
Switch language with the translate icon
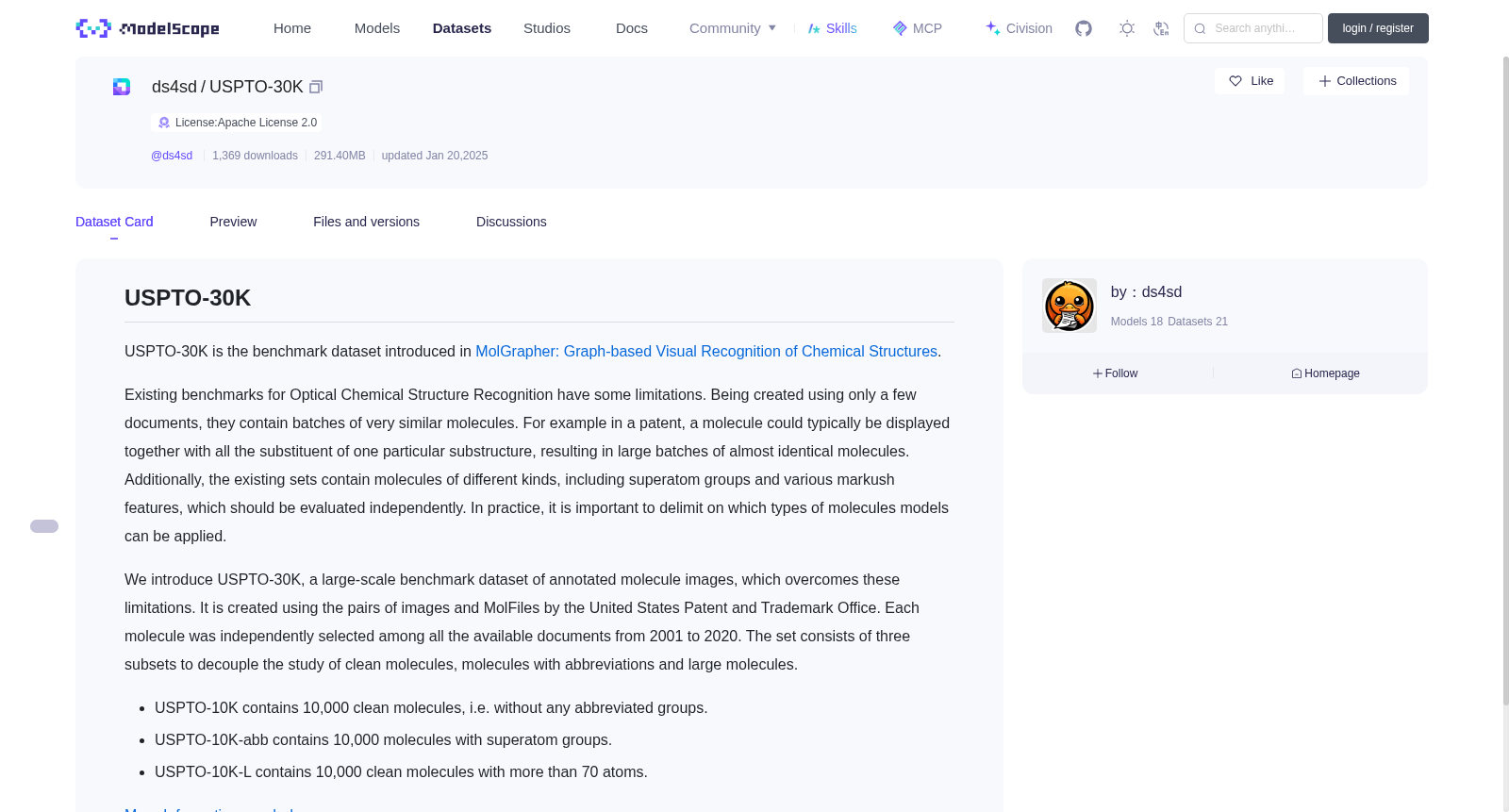[x=1161, y=28]
